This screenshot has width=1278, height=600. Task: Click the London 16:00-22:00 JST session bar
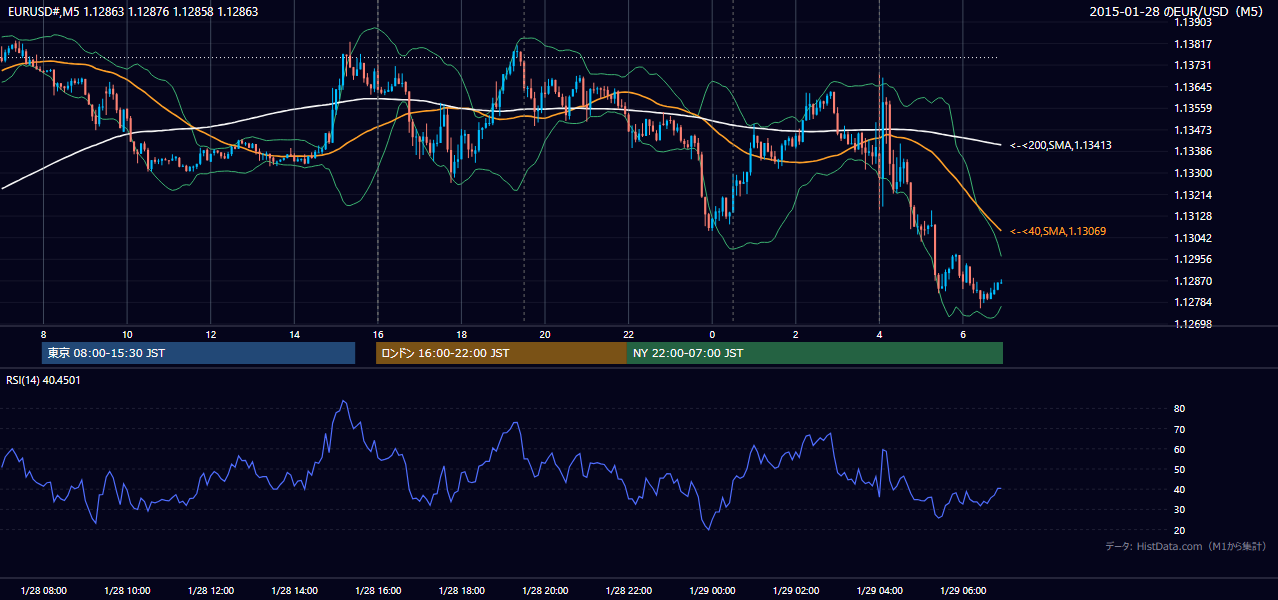pyautogui.click(x=501, y=353)
